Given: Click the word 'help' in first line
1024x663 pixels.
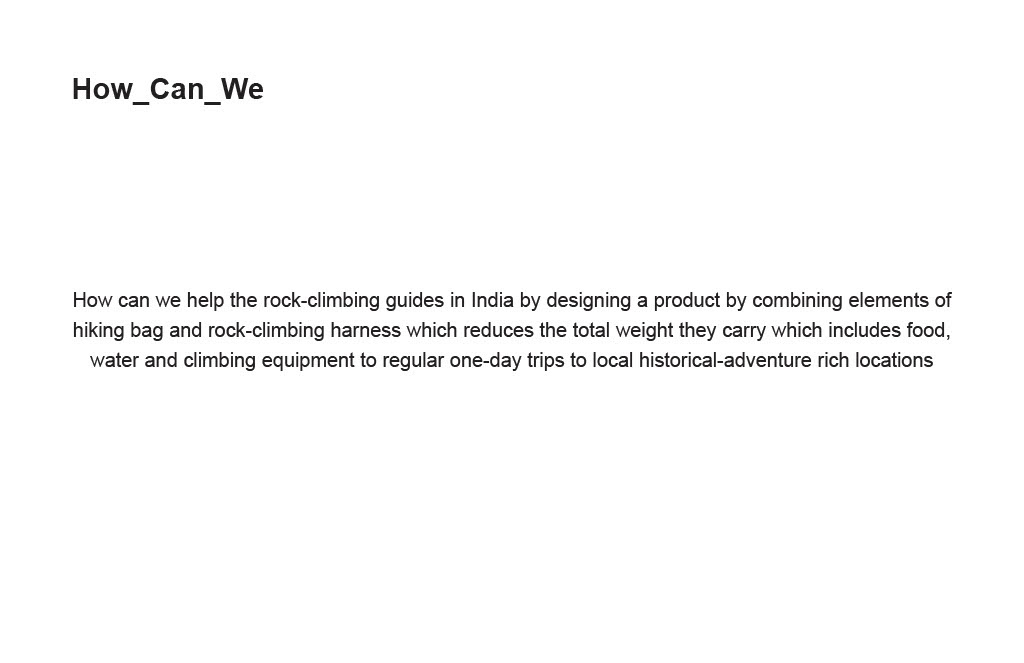Looking at the screenshot, I should pyautogui.click(x=205, y=300).
